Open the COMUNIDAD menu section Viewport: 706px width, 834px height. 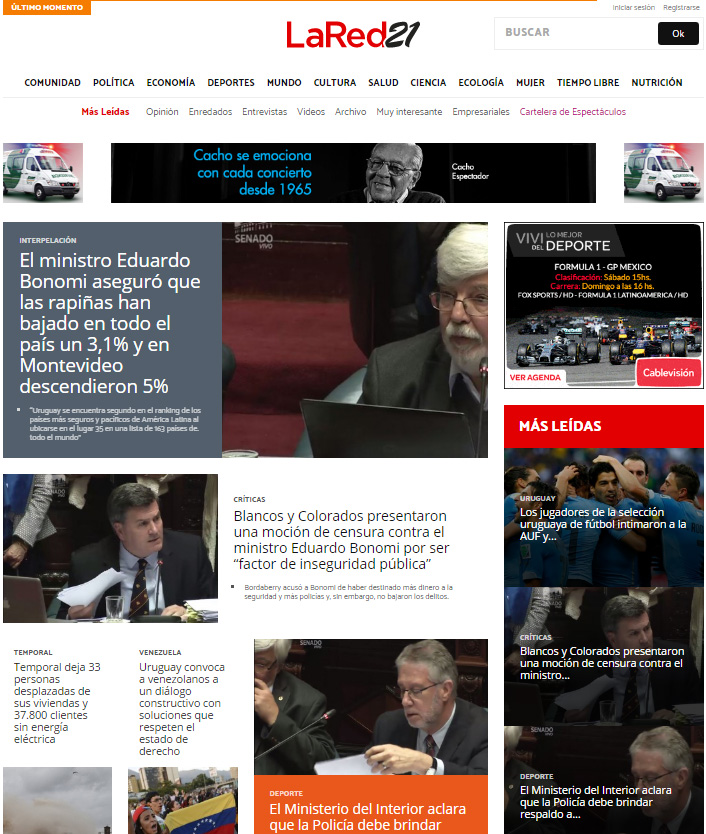coord(53,82)
